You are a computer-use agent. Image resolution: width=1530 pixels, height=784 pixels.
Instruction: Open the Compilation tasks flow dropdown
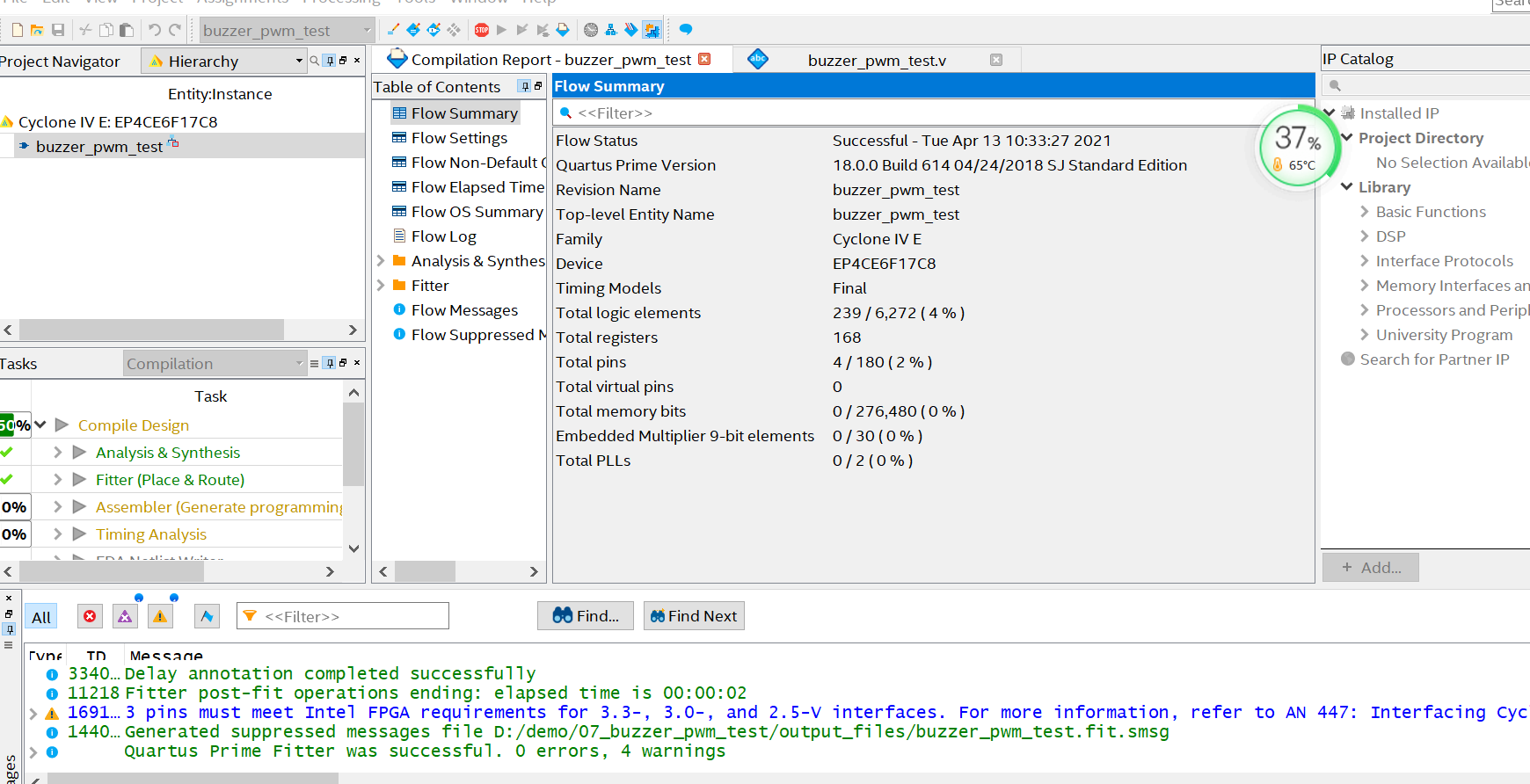click(x=215, y=363)
